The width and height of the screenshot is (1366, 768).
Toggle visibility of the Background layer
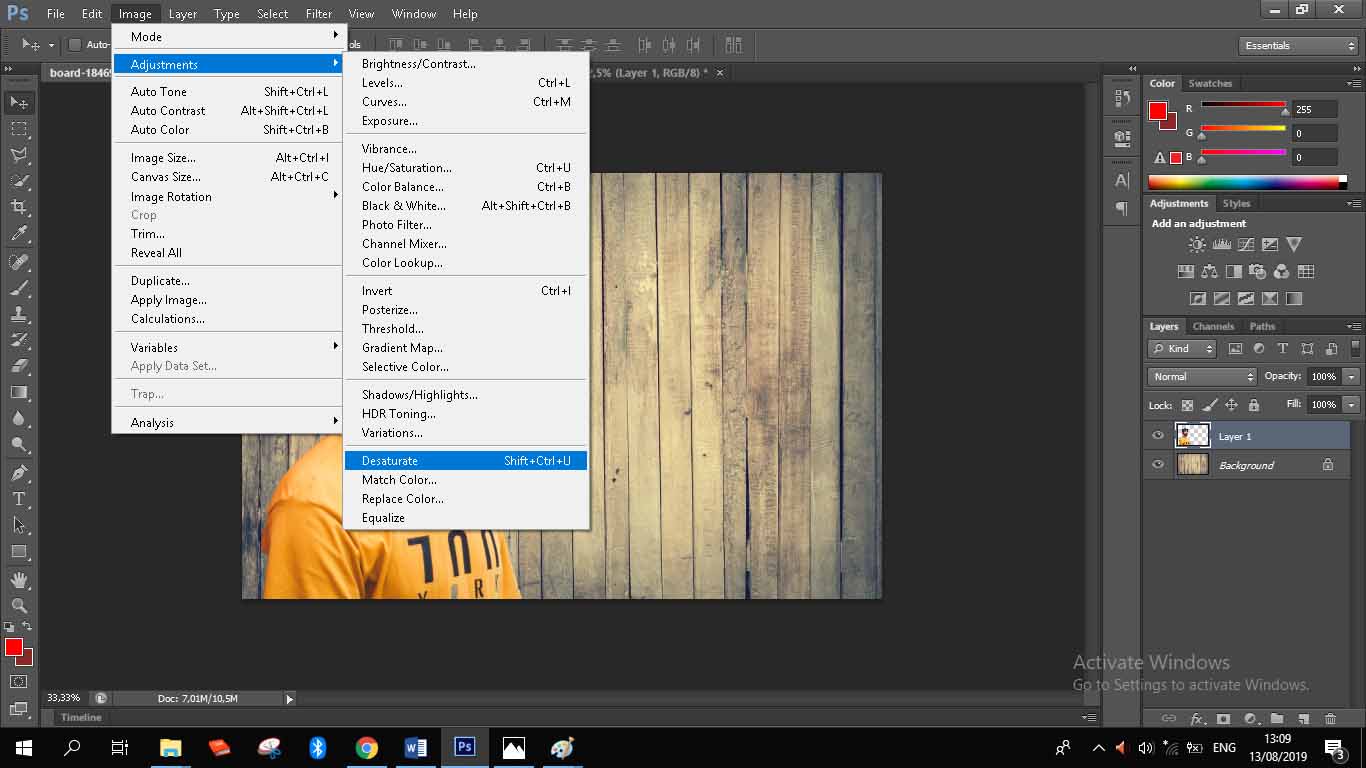tap(1158, 465)
